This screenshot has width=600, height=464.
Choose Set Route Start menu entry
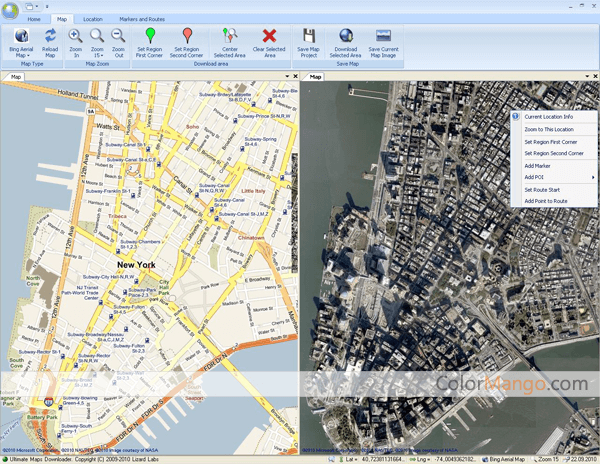point(542,190)
